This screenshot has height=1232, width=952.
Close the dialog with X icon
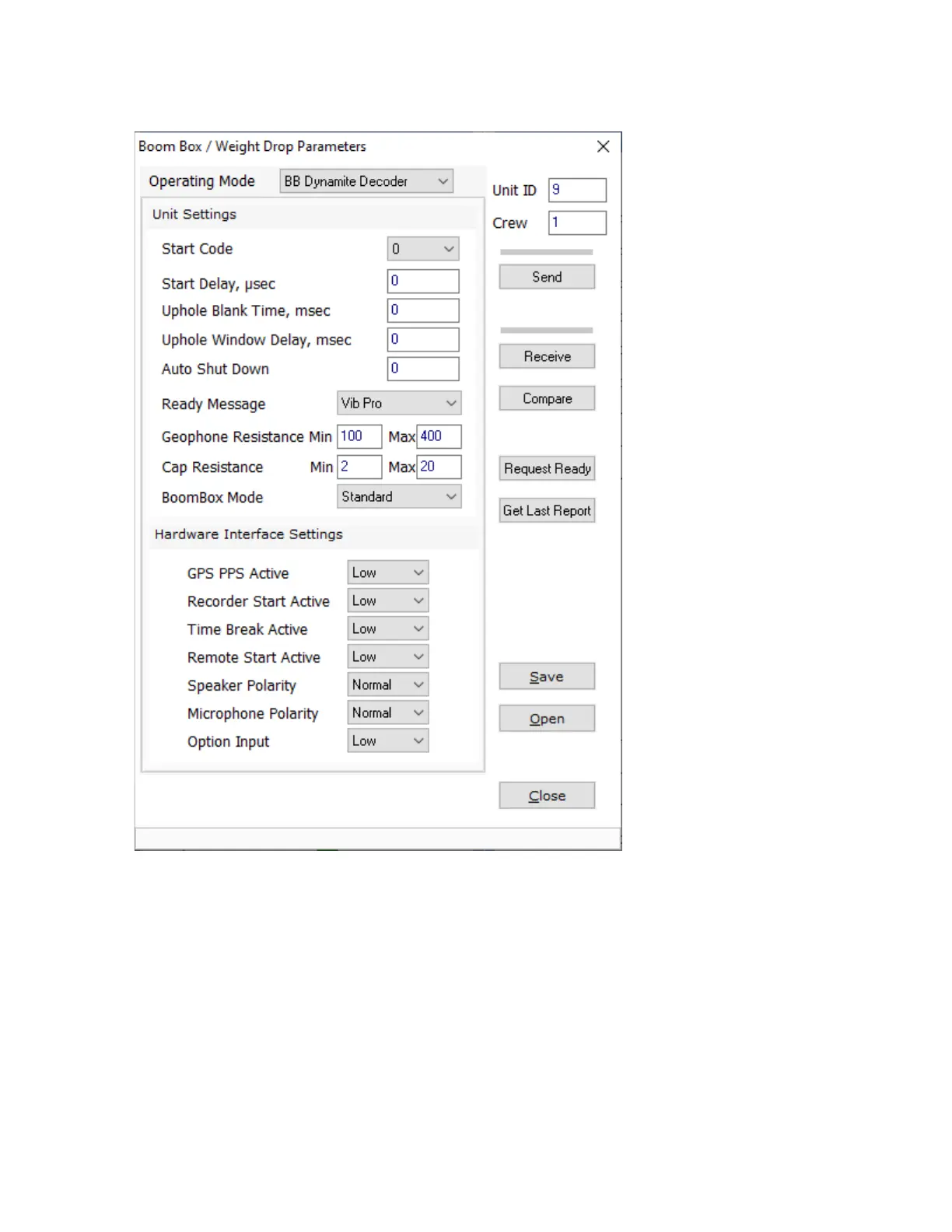[603, 146]
